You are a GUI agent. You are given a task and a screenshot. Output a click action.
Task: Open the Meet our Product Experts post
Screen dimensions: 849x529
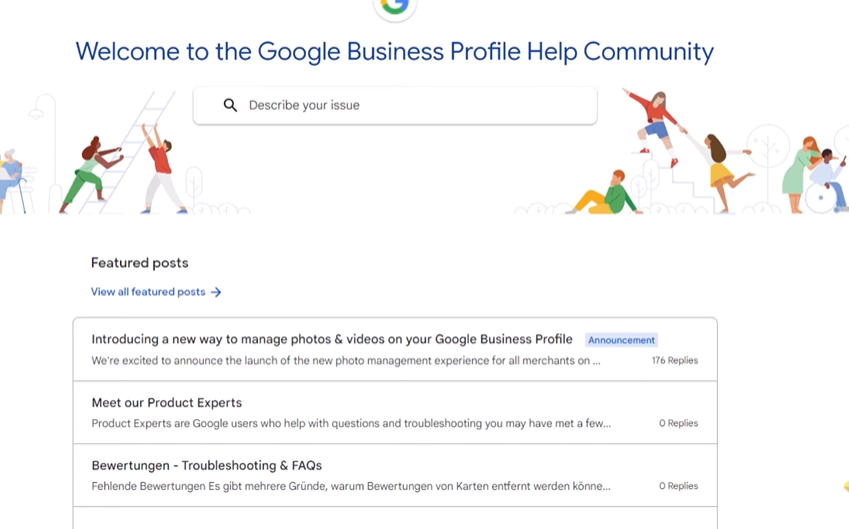pyautogui.click(x=166, y=403)
